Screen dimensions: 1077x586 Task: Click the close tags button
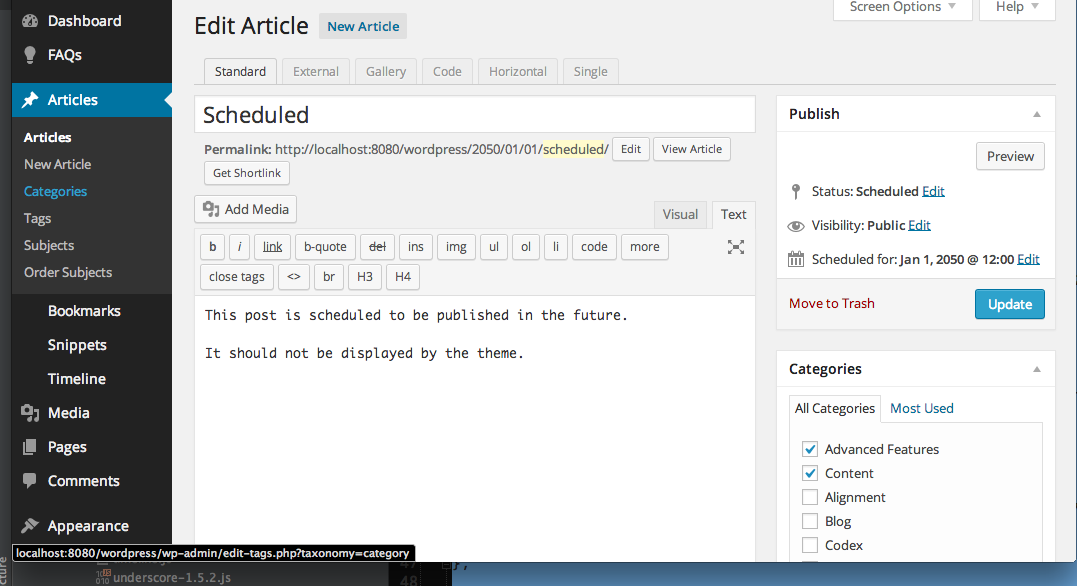237,277
